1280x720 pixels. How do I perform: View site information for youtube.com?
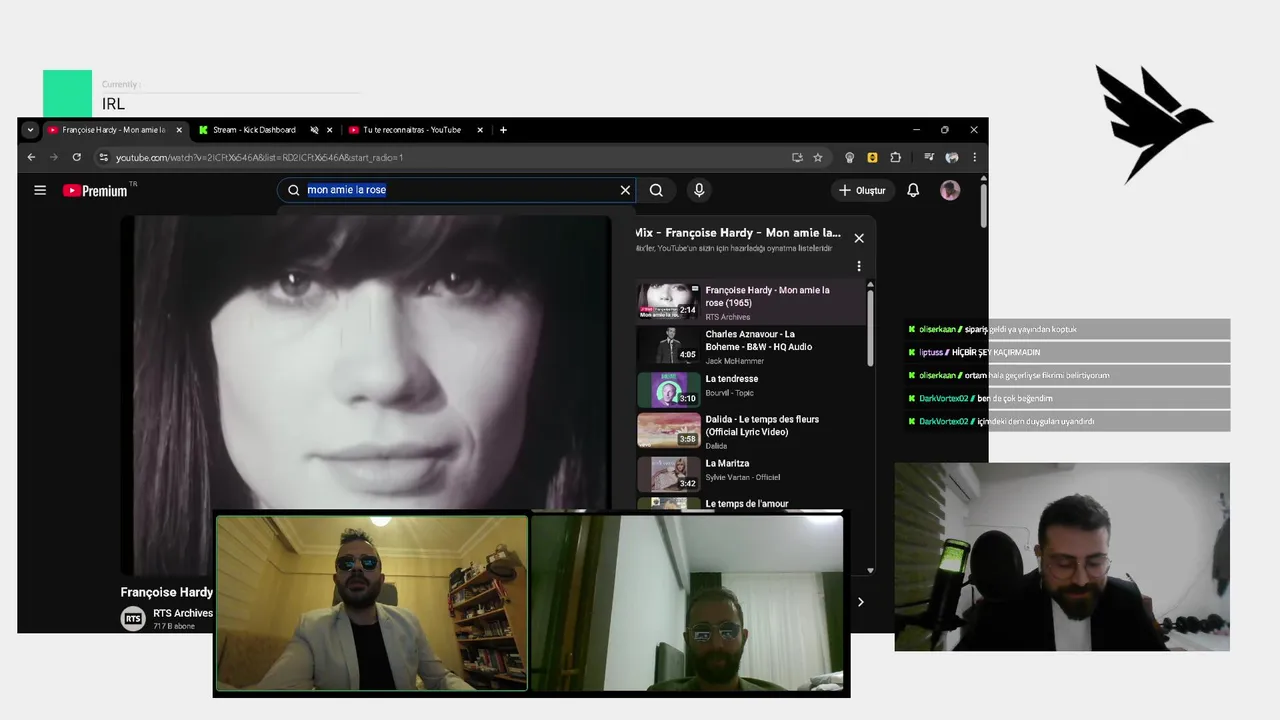point(103,157)
